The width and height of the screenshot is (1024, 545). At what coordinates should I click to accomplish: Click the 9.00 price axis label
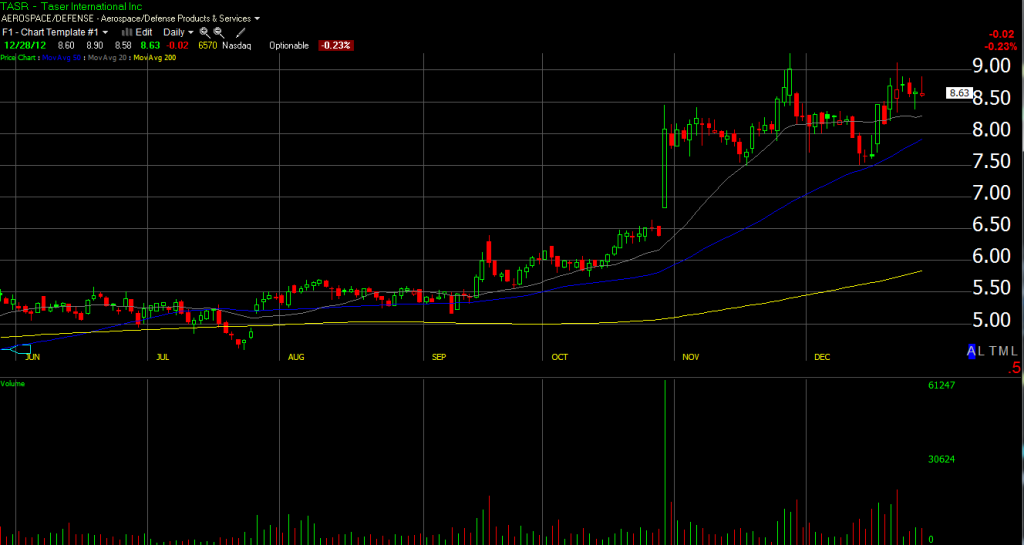click(x=991, y=65)
